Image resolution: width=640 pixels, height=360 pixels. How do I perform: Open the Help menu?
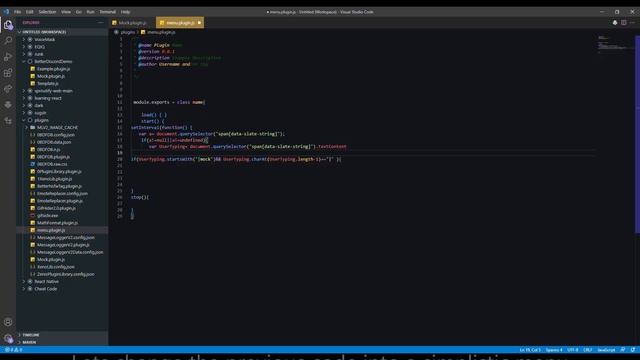coord(126,12)
